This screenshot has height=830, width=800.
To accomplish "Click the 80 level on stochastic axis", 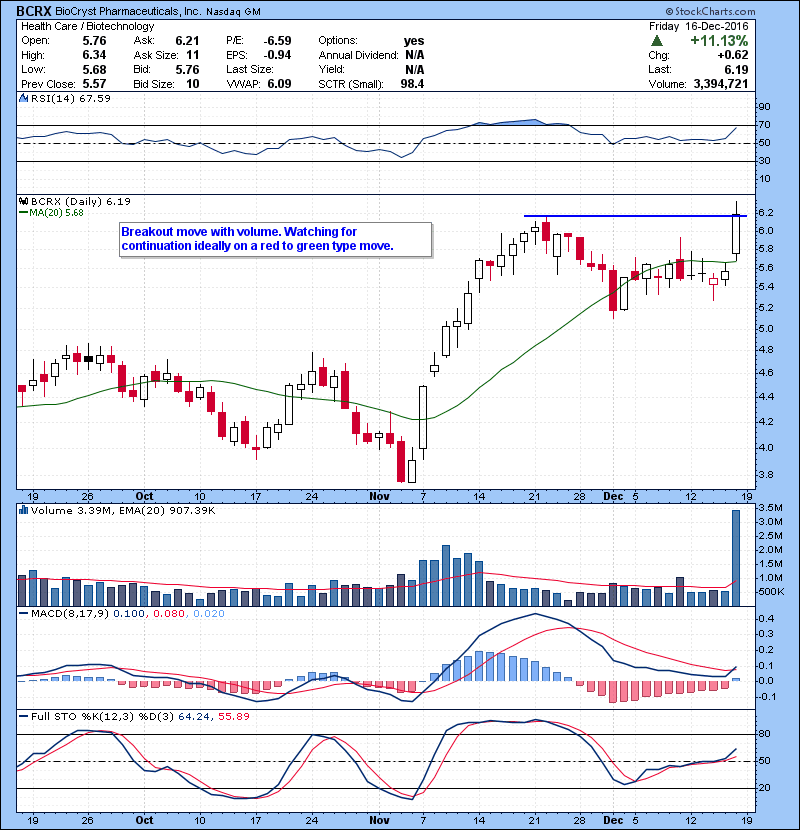I will (765, 734).
